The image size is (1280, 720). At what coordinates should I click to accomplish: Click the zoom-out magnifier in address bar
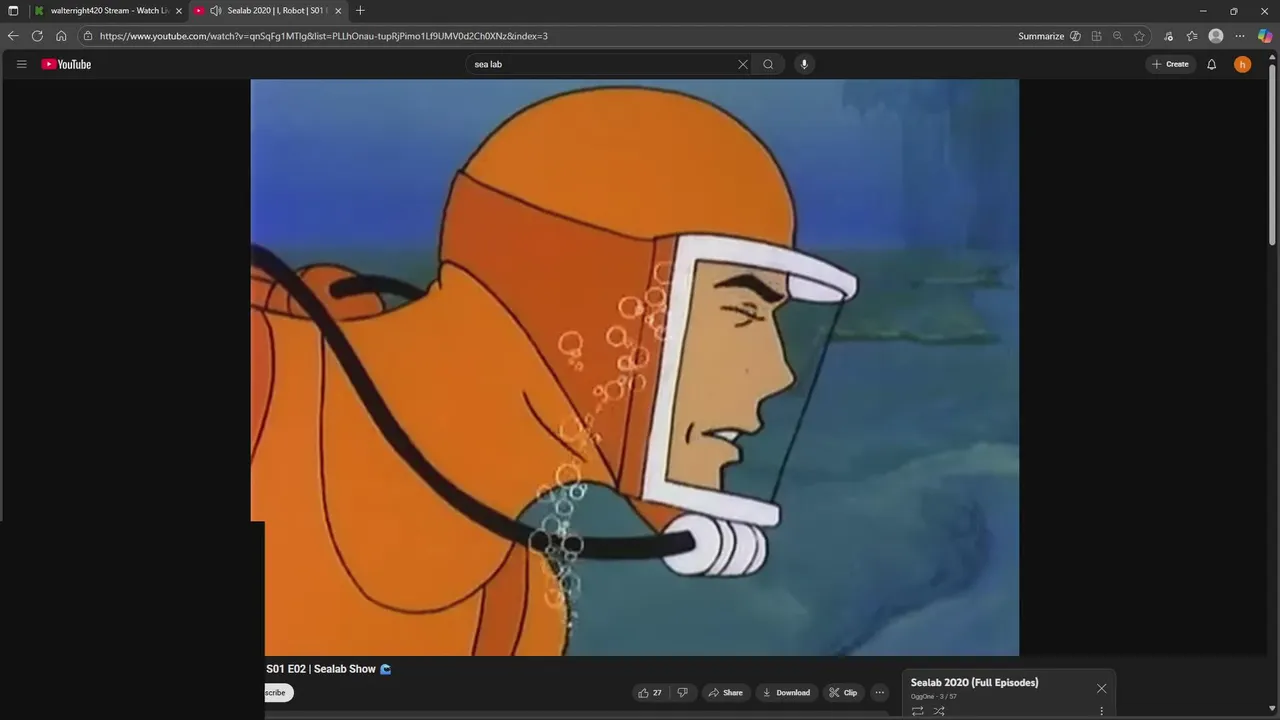(x=1118, y=36)
